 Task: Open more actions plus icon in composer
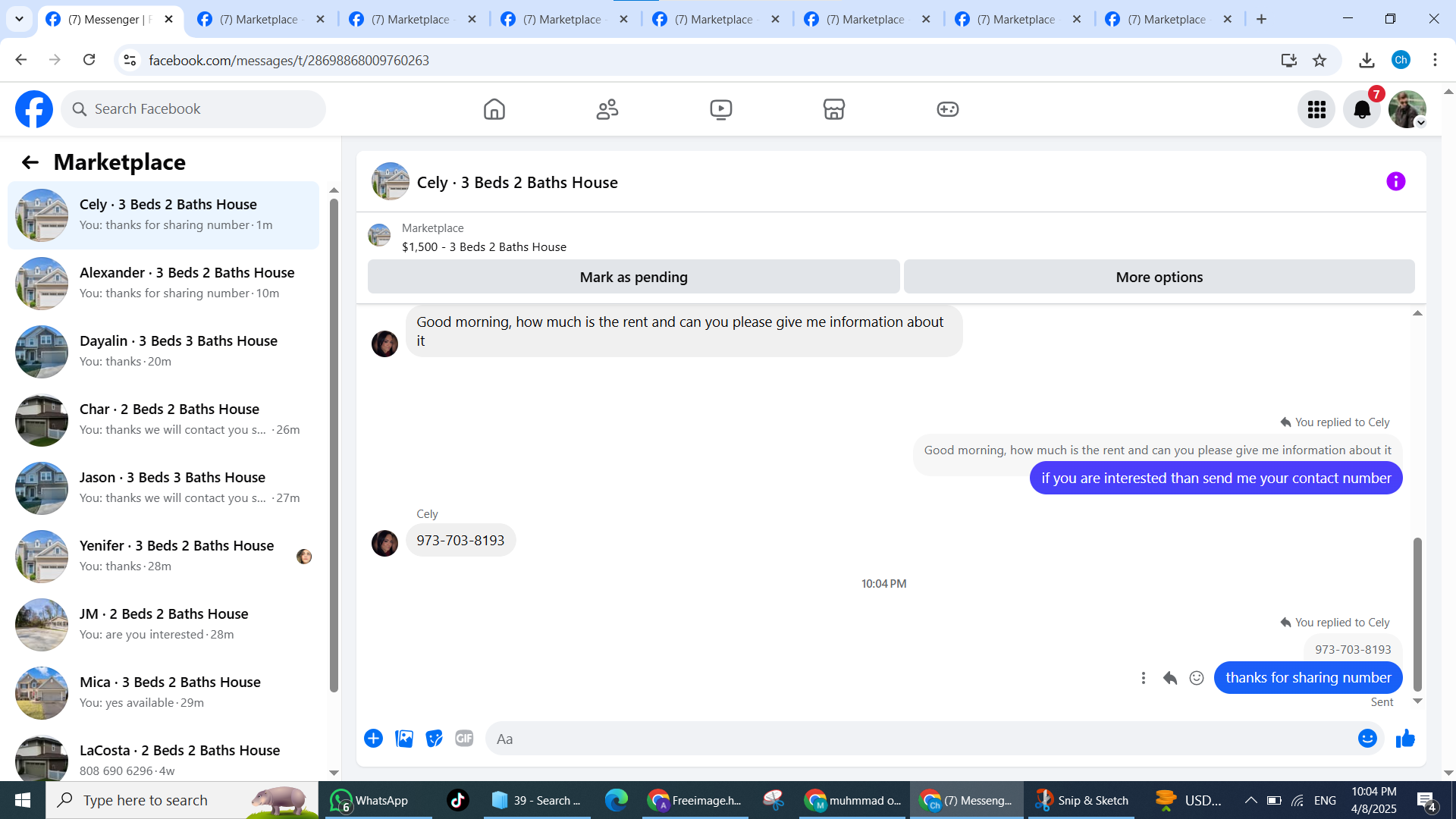coord(373,739)
